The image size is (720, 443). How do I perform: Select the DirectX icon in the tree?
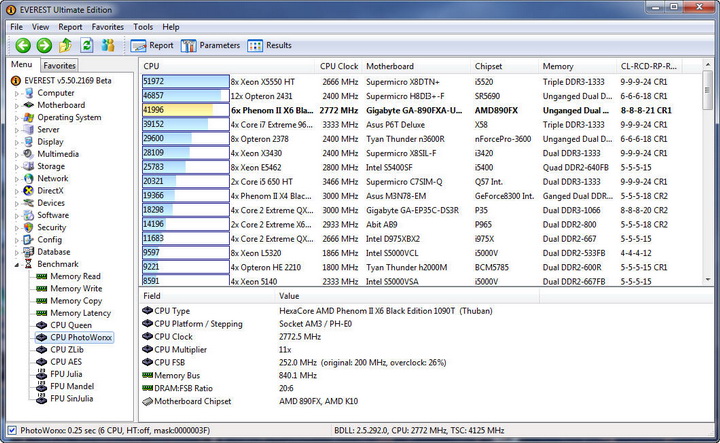[x=29, y=191]
